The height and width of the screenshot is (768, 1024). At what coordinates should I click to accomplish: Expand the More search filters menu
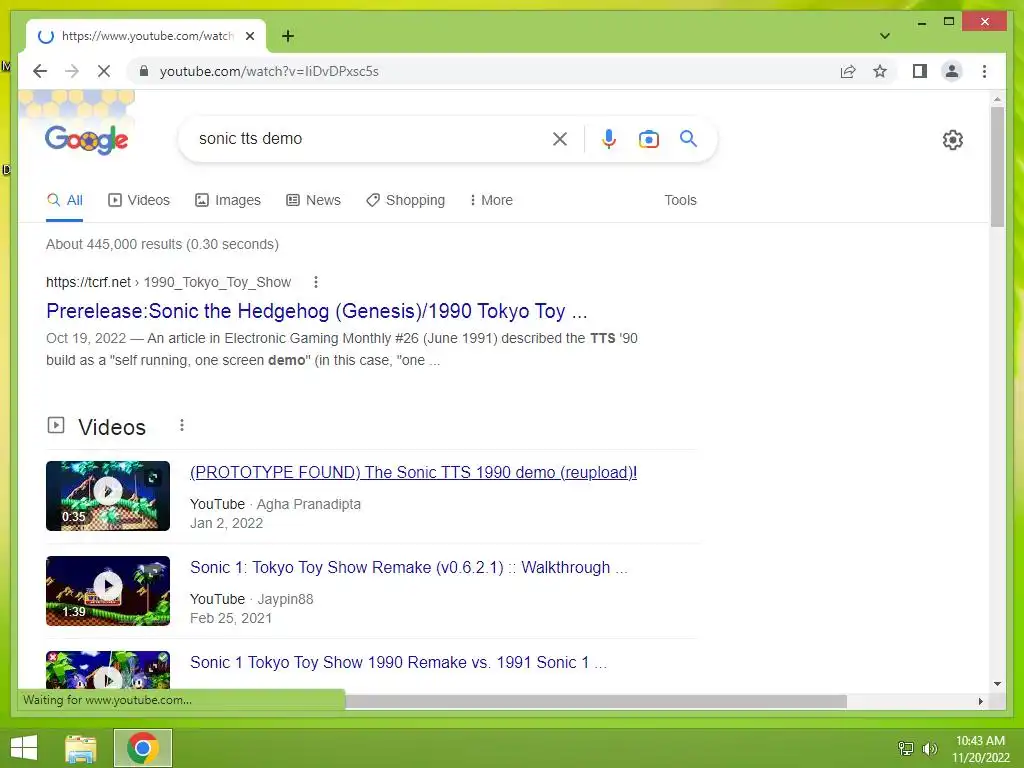coord(491,200)
